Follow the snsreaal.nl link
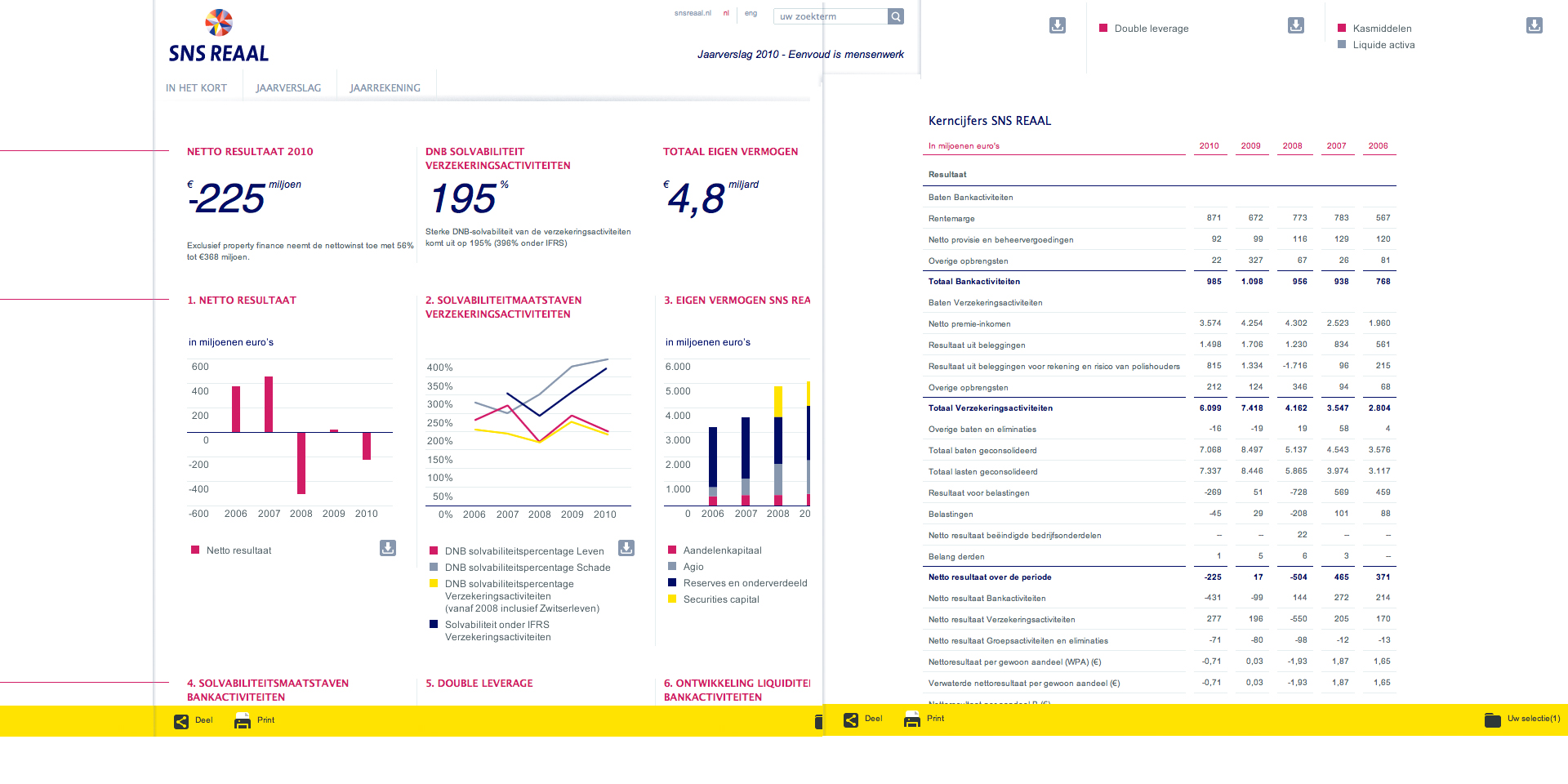Viewport: 1568px width, 784px height. [x=693, y=13]
